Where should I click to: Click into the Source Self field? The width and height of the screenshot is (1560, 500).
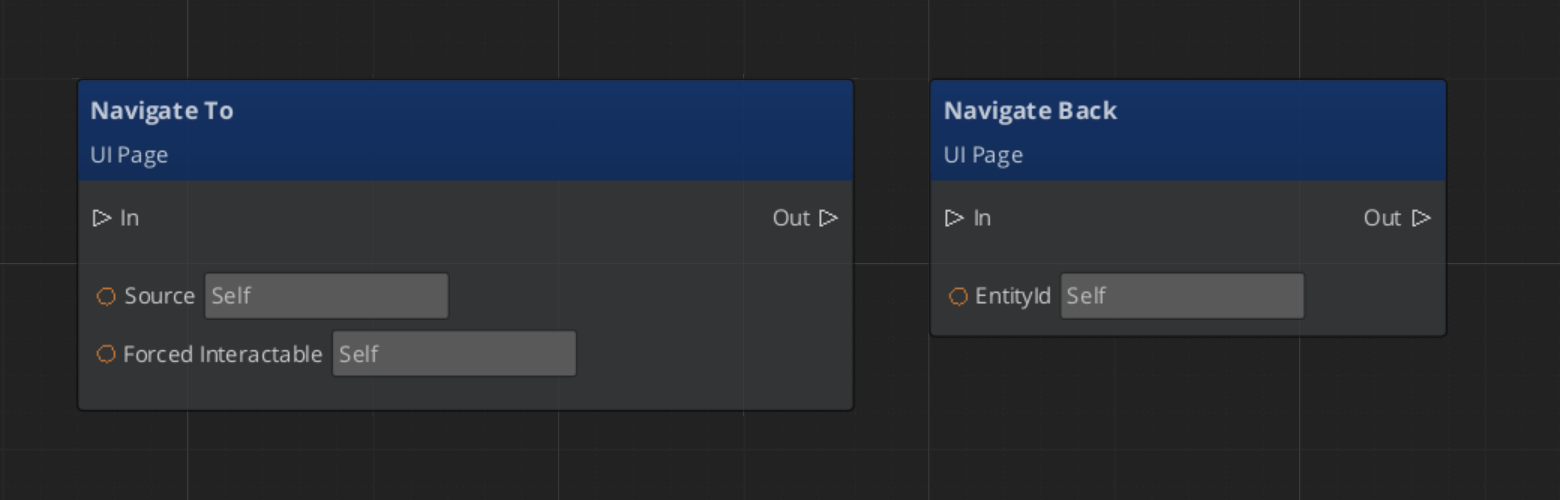point(326,296)
